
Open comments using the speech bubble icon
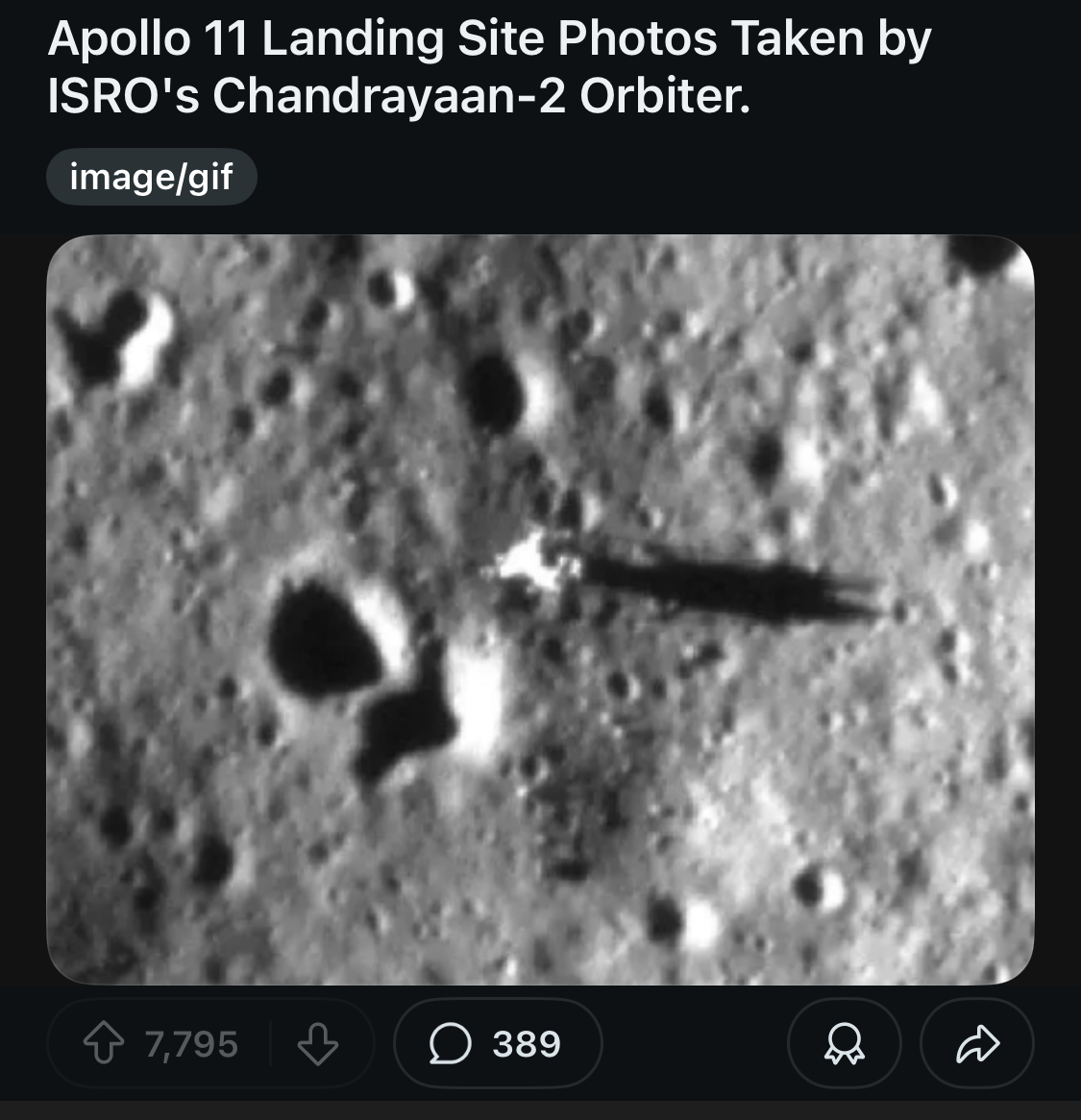coord(450,1043)
